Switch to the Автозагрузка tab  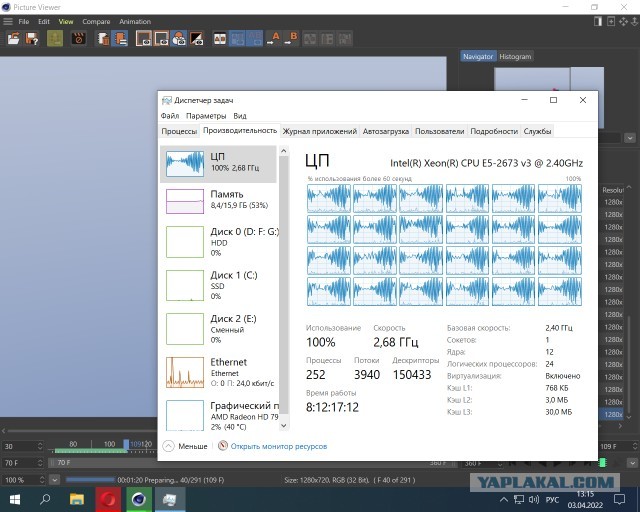coord(386,131)
